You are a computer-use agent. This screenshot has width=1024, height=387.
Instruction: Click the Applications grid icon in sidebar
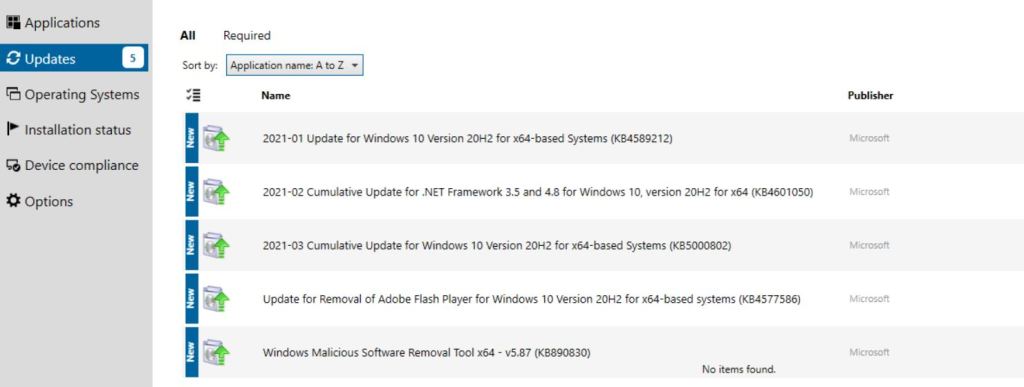(x=13, y=23)
